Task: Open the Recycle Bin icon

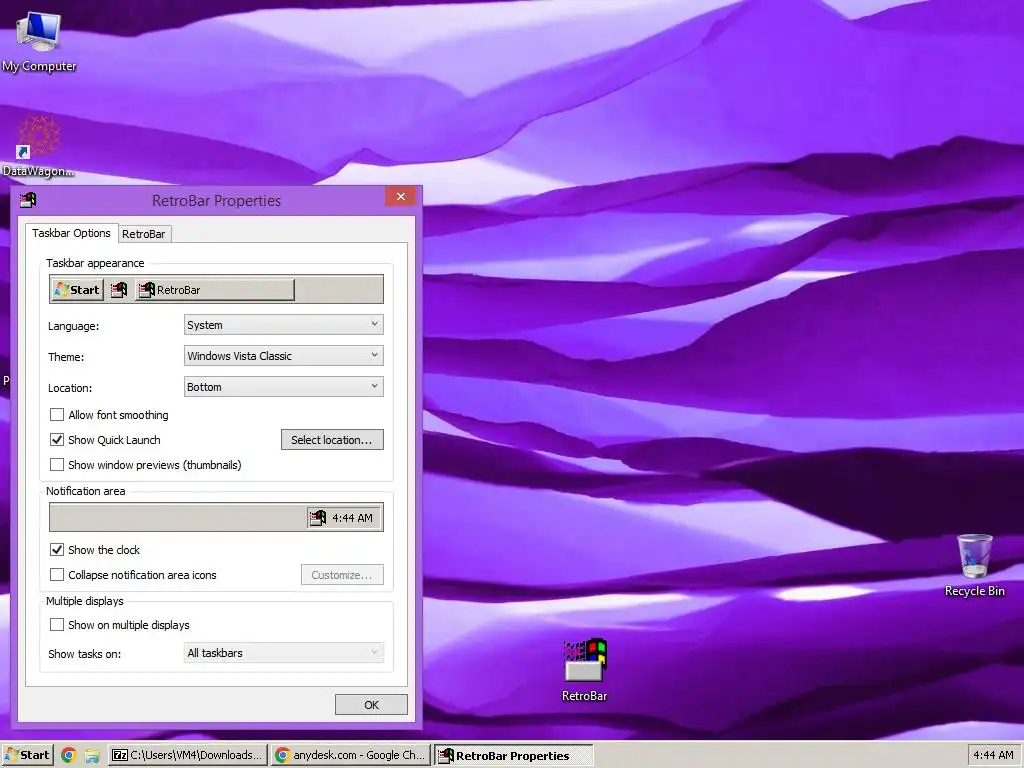Action: point(974,566)
